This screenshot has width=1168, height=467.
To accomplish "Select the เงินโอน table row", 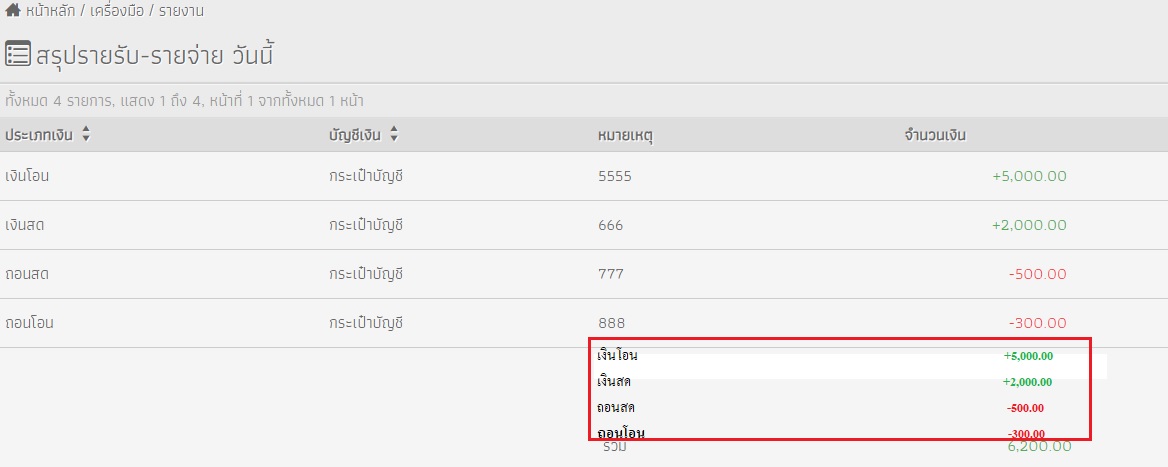I will 584,177.
